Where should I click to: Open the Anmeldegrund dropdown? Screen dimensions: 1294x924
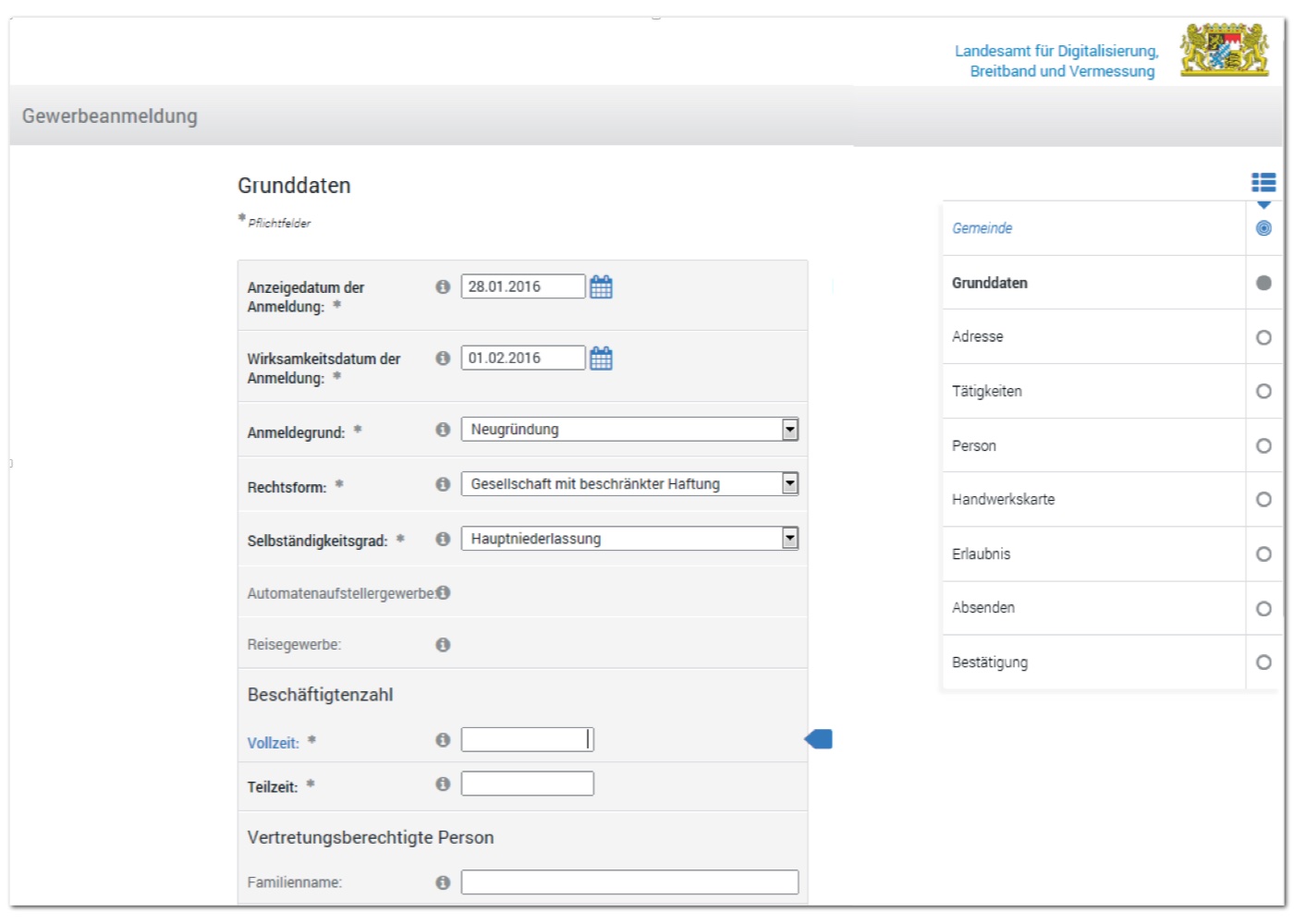[789, 430]
